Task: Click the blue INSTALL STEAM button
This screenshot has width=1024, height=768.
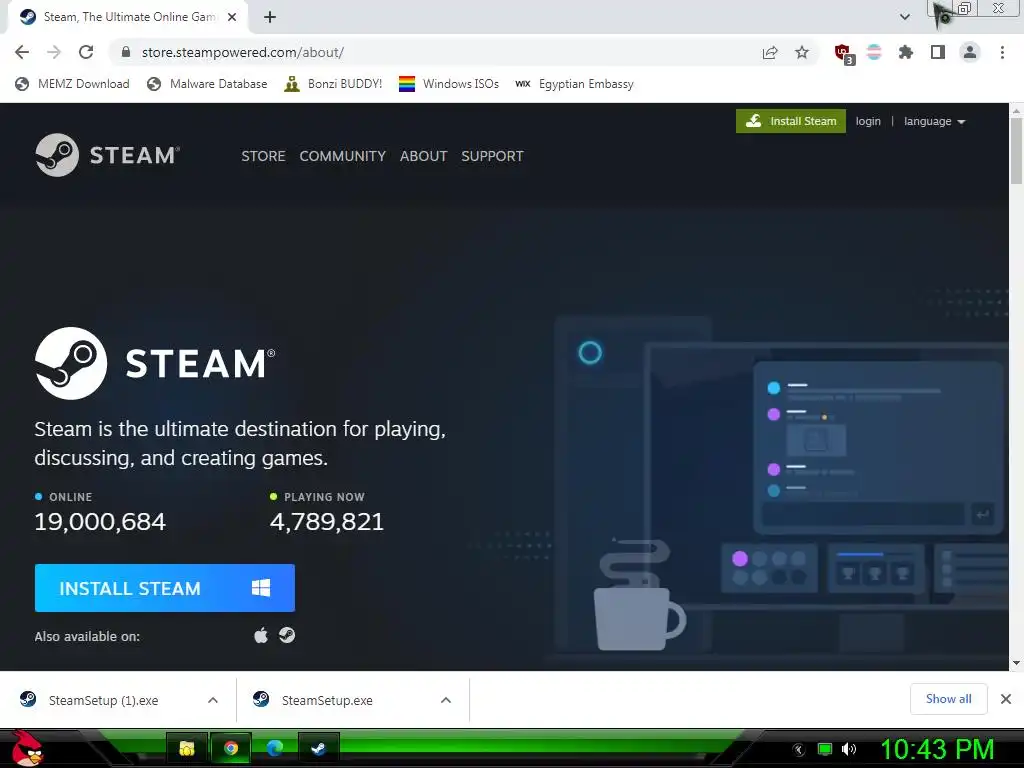Action: 165,588
